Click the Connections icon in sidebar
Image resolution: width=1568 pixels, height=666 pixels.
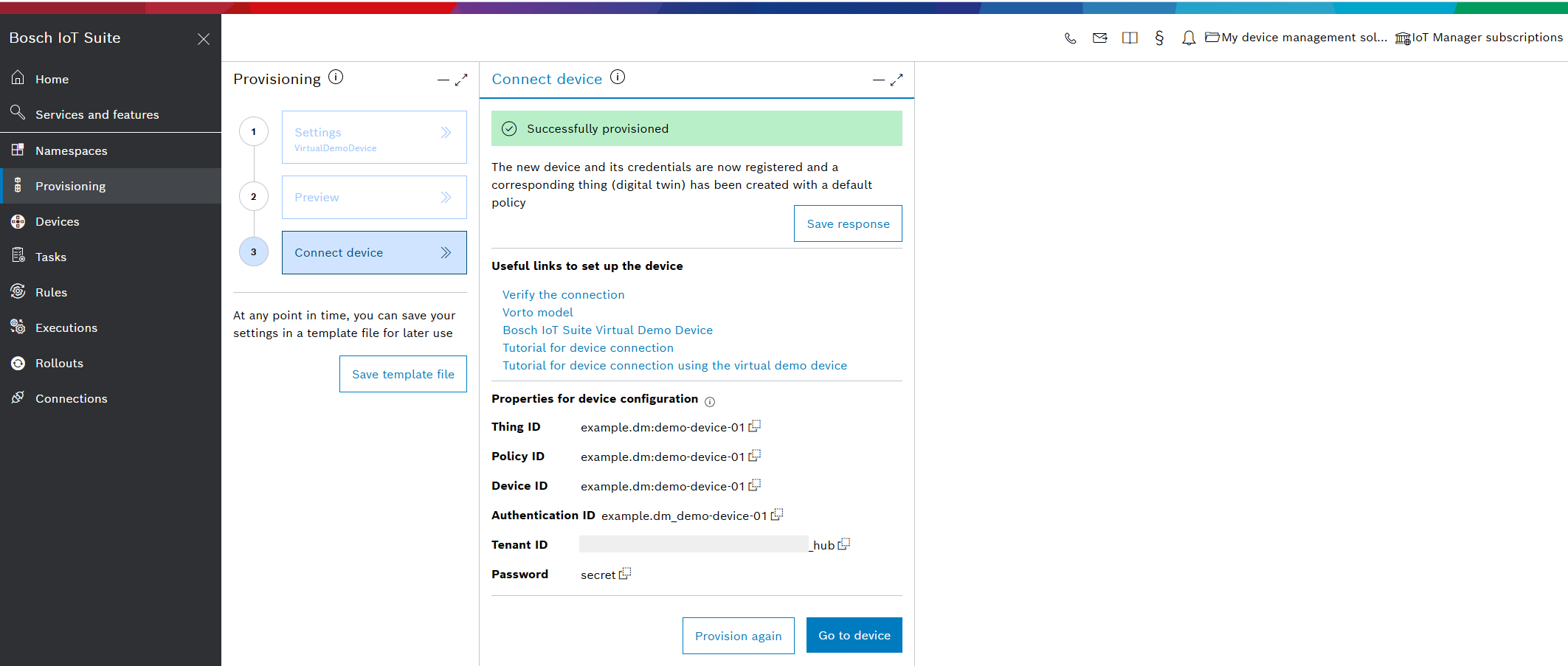click(18, 398)
